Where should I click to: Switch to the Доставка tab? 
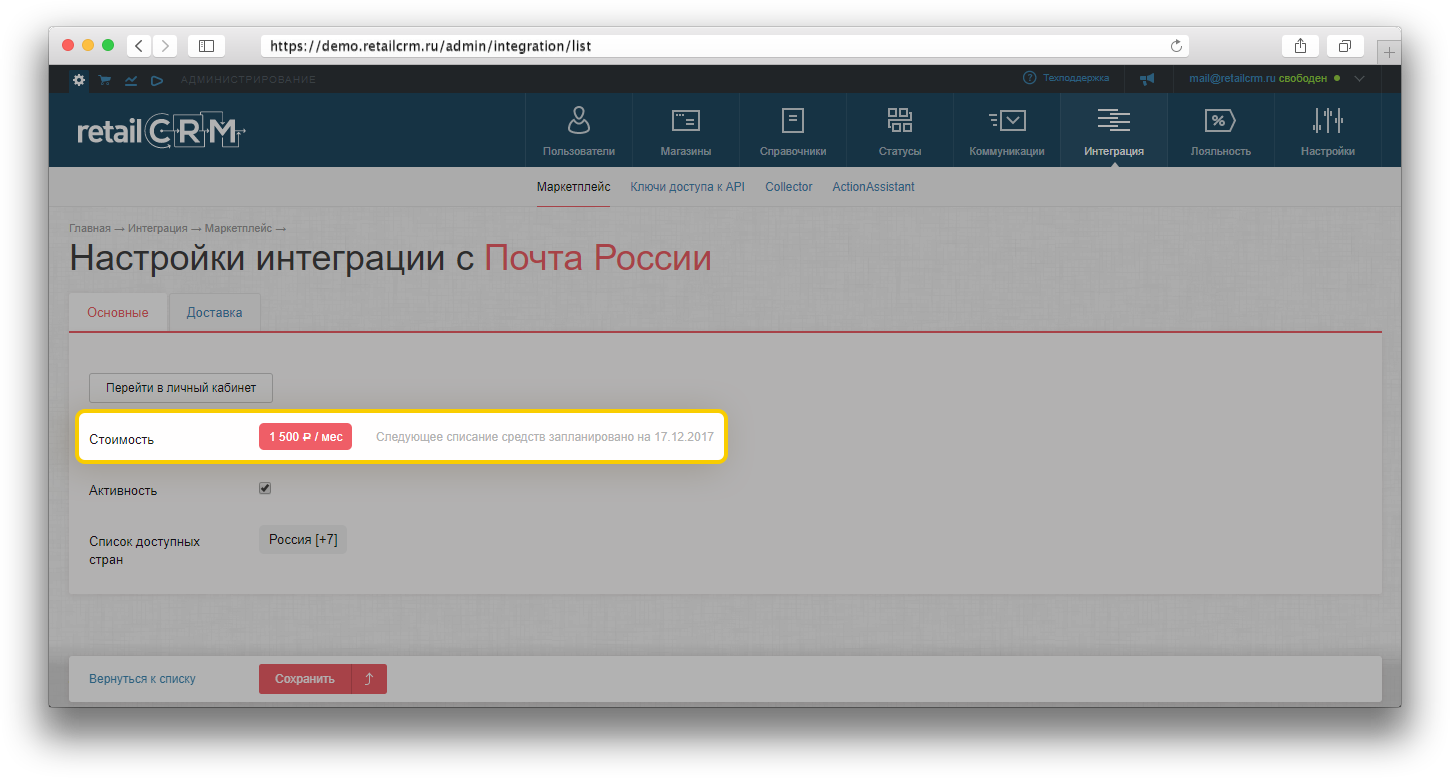click(x=215, y=312)
